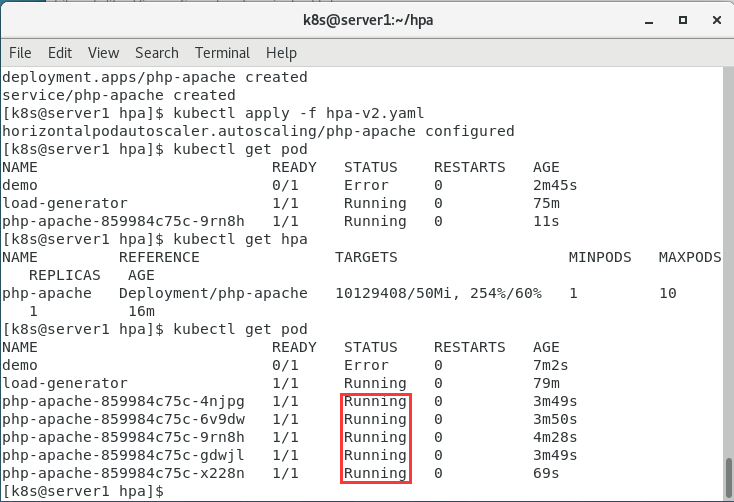Image resolution: width=734 pixels, height=502 pixels.
Task: Click pod name php-apache-859984c75c-4njpg
Action: (123, 401)
